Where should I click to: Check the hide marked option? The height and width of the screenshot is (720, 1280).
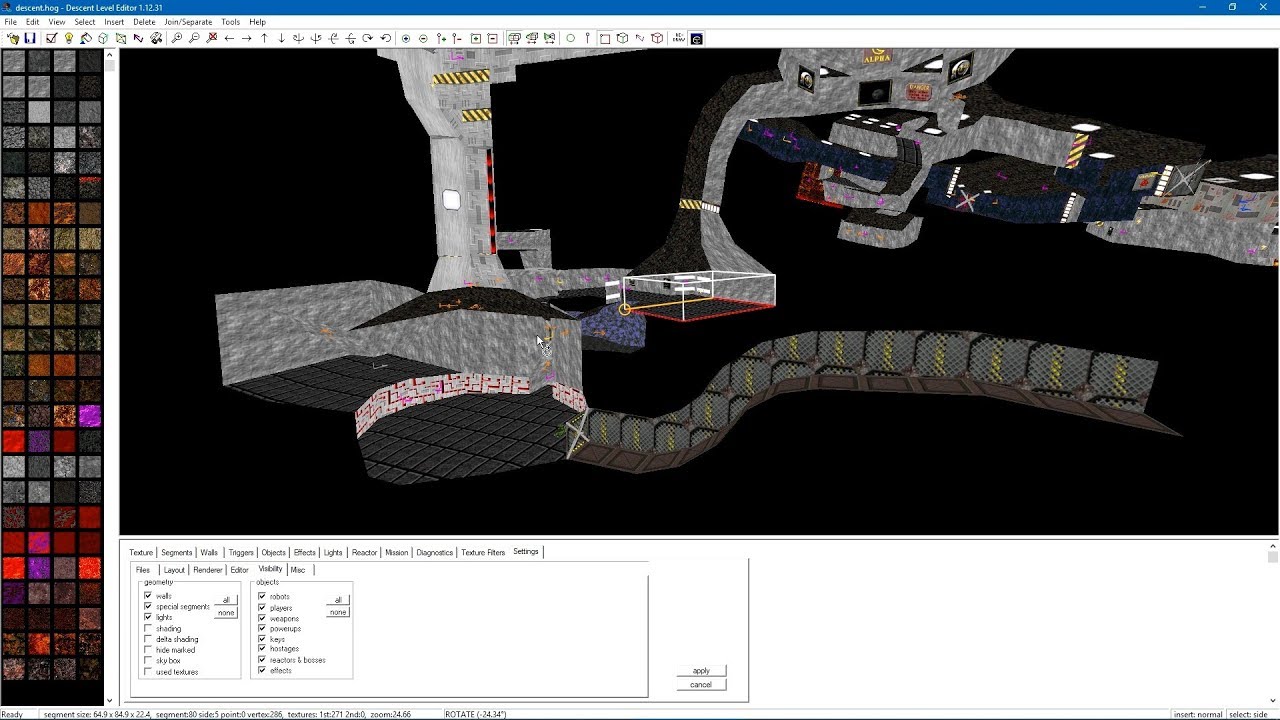pos(148,650)
